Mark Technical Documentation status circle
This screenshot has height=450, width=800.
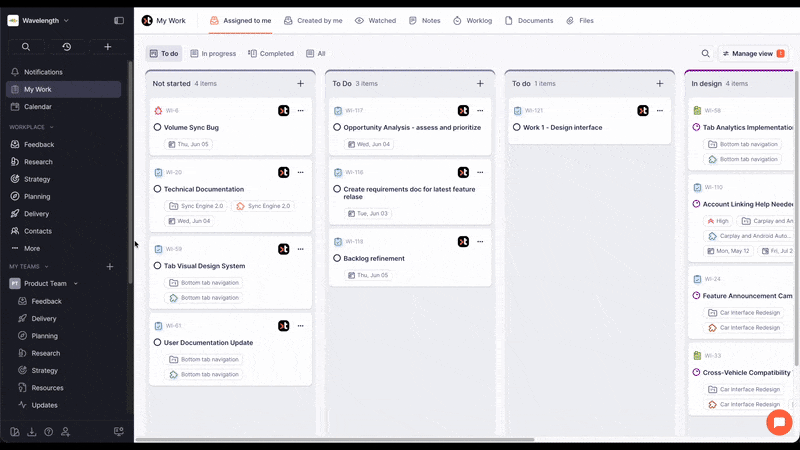[x=157, y=189]
